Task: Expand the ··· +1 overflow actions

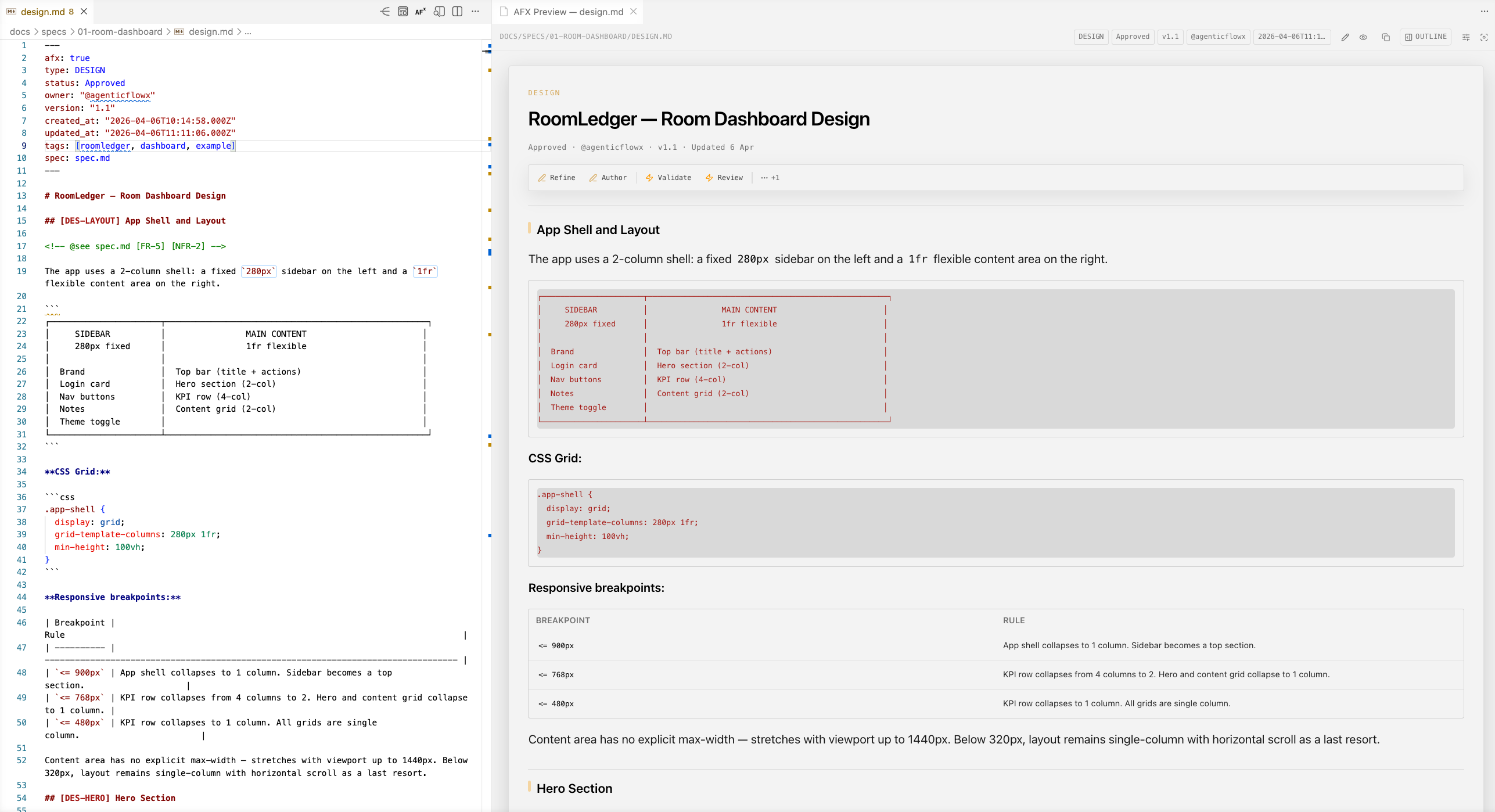Action: [x=770, y=178]
